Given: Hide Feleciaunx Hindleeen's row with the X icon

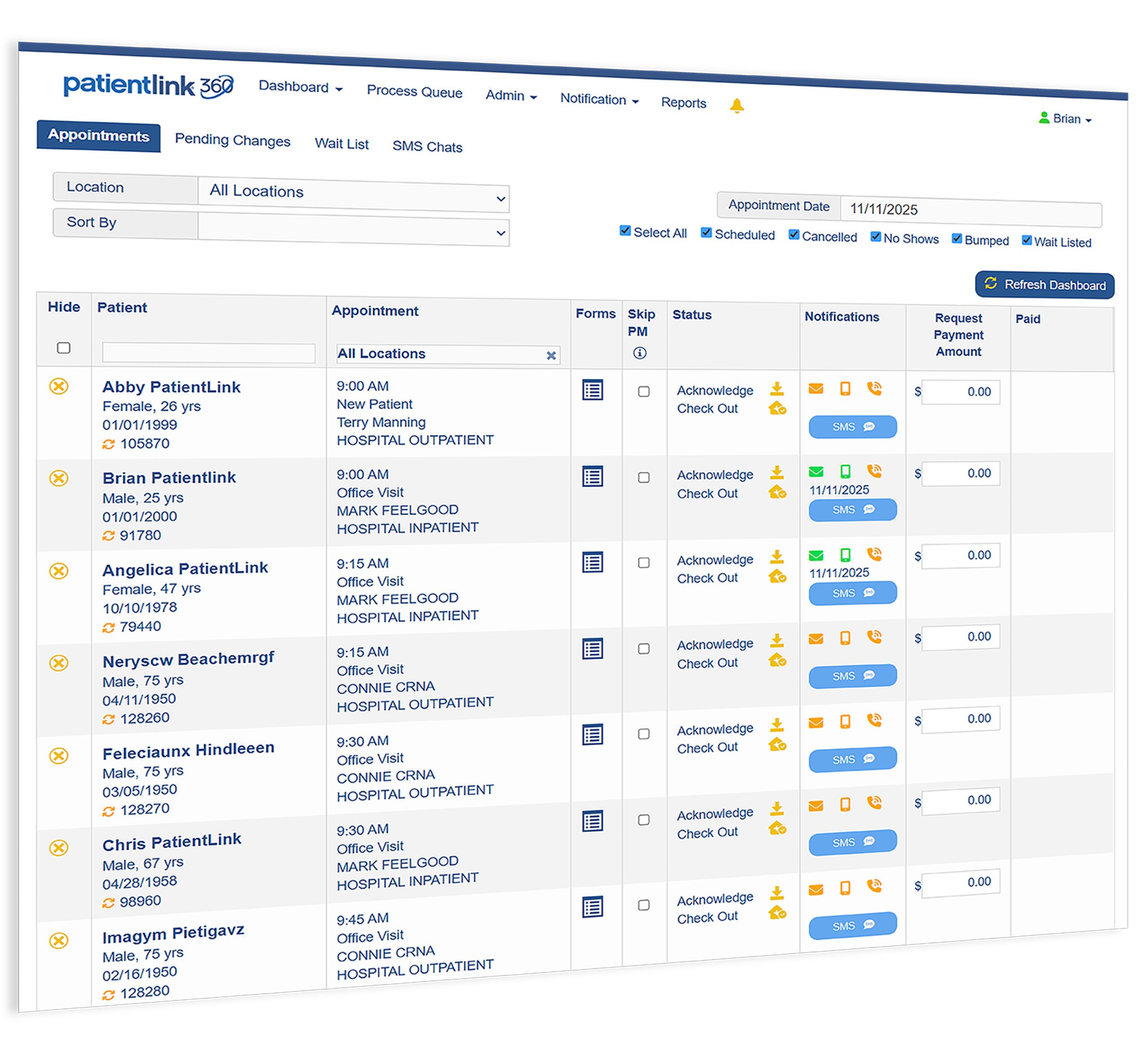Looking at the screenshot, I should [x=59, y=756].
